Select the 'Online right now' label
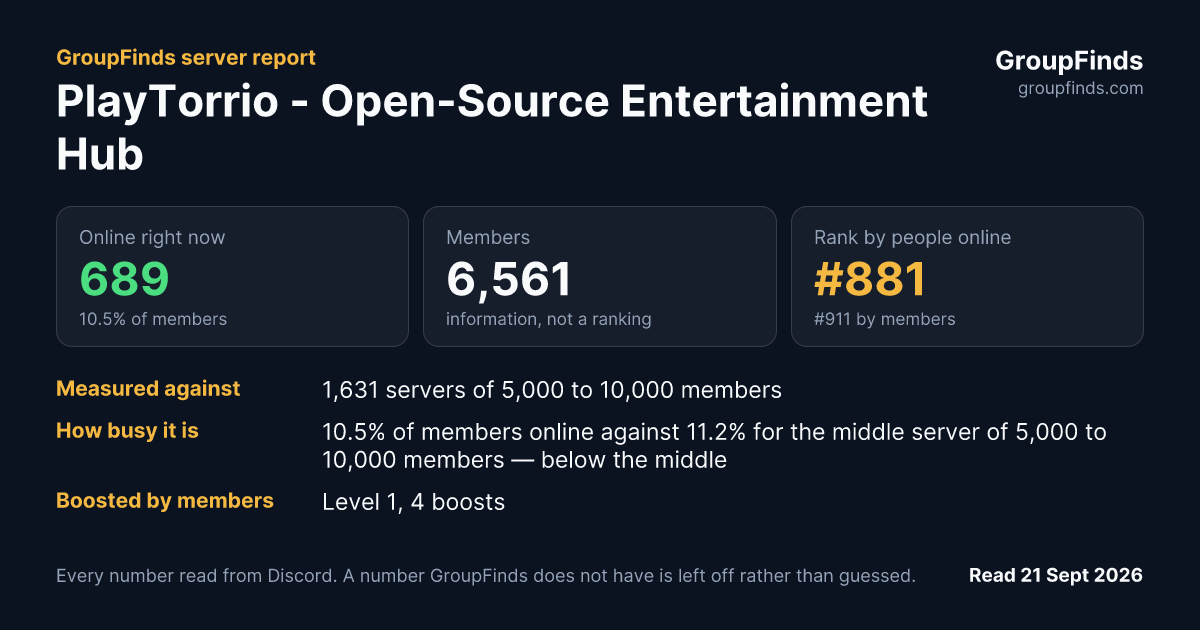The width and height of the screenshot is (1200, 630). pyautogui.click(x=152, y=237)
